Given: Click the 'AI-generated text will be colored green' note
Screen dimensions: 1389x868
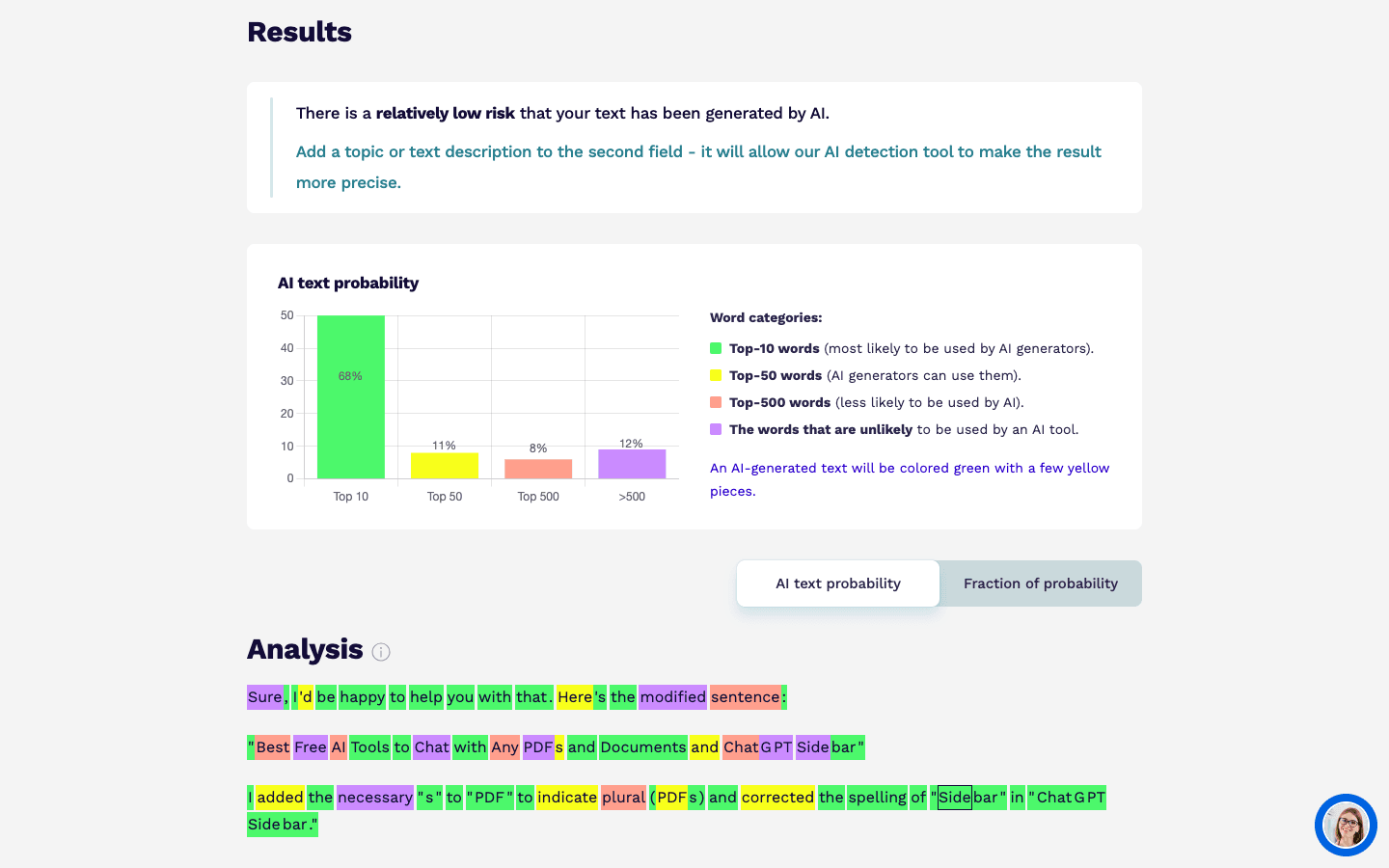Looking at the screenshot, I should pos(910,479).
